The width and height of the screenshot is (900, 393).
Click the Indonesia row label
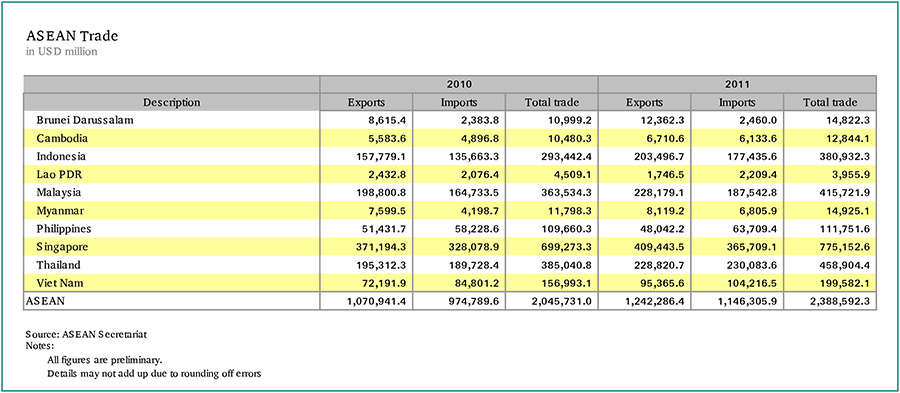pos(61,156)
